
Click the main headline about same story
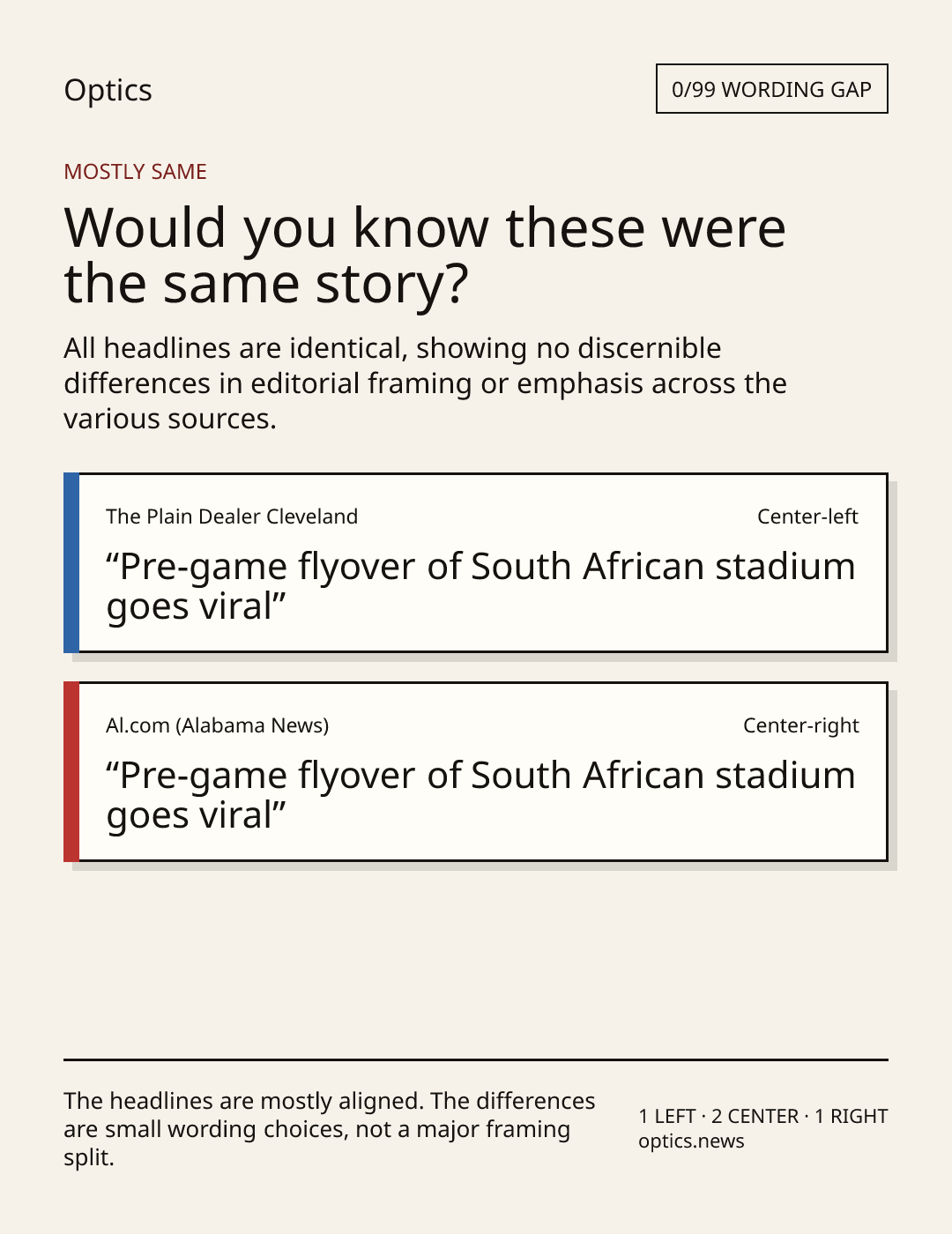pos(425,256)
